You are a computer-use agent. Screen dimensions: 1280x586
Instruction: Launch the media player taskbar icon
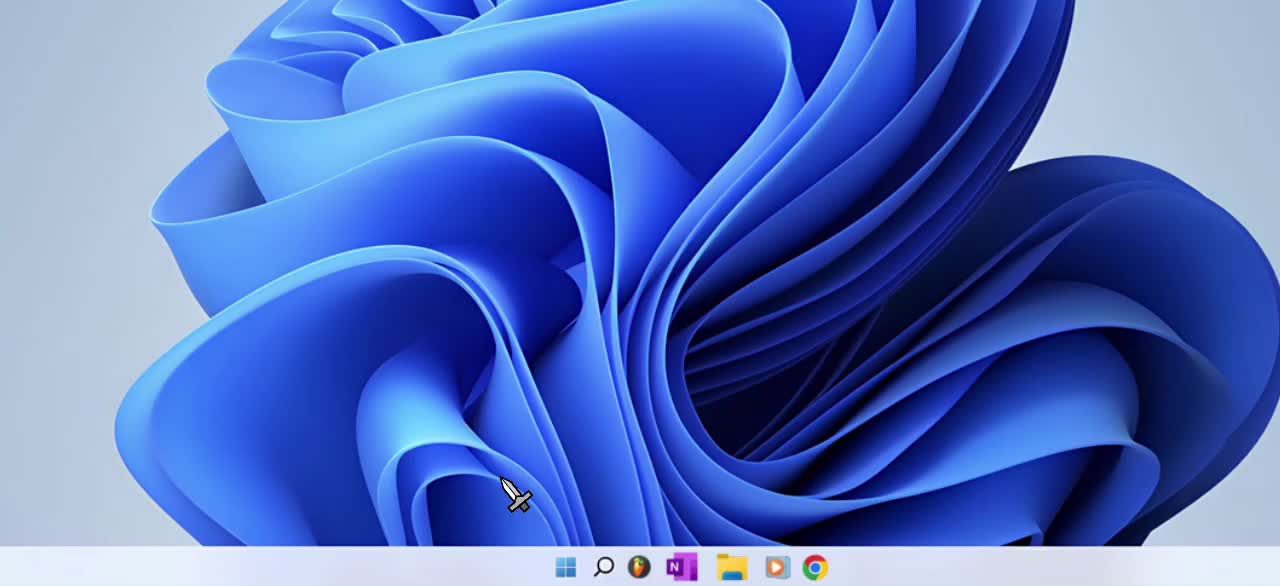[777, 568]
